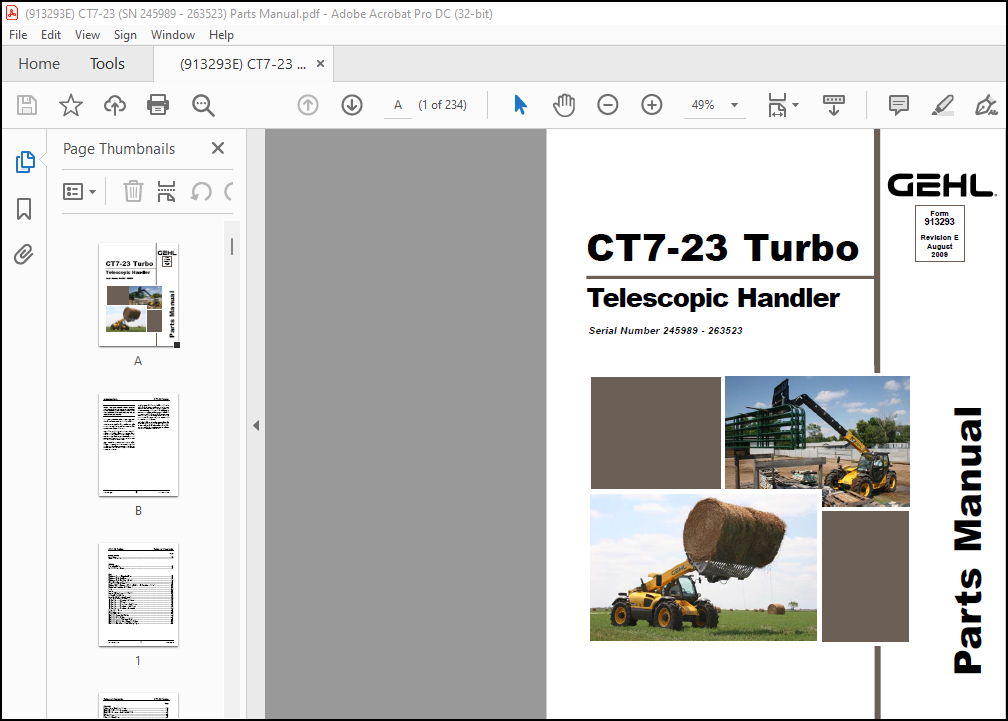
Task: Open the View menu
Action: coord(87,35)
